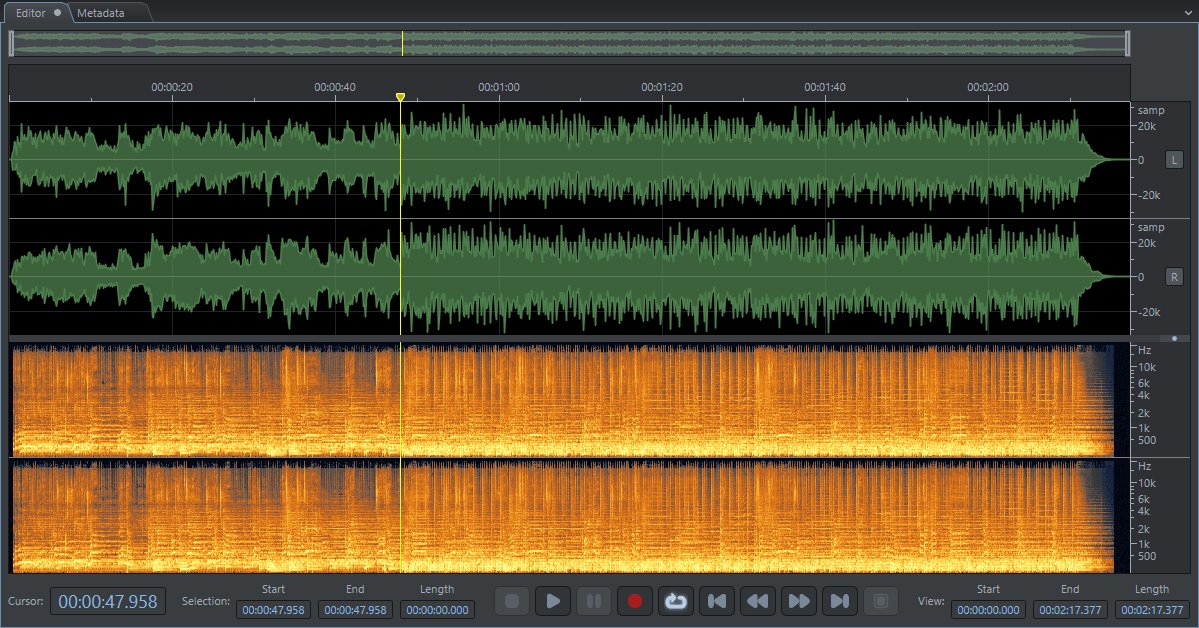This screenshot has height=628, width=1199.
Task: Click the Selection Length time field
Action: click(x=437, y=610)
